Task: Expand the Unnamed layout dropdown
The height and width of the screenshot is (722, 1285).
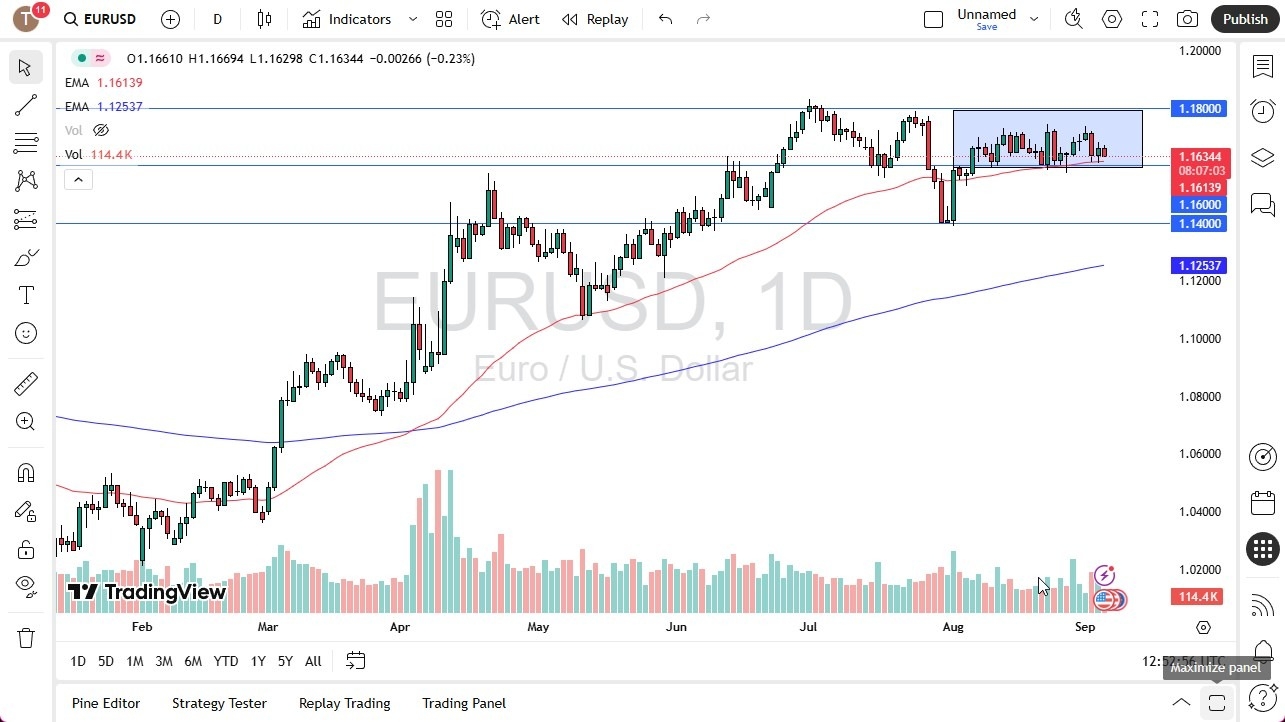Action: pos(1034,17)
